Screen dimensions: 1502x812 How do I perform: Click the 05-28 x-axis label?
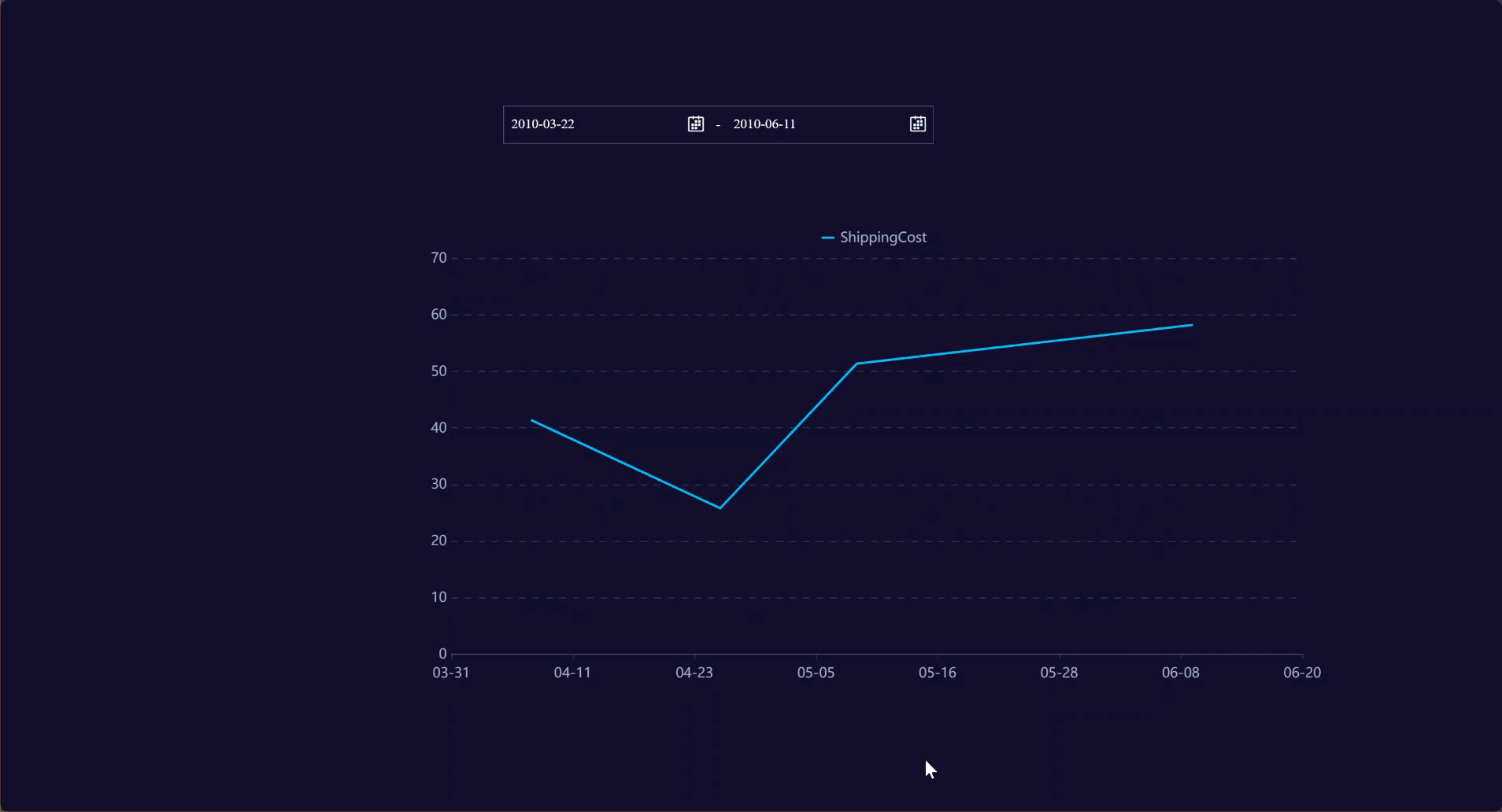click(x=1059, y=673)
